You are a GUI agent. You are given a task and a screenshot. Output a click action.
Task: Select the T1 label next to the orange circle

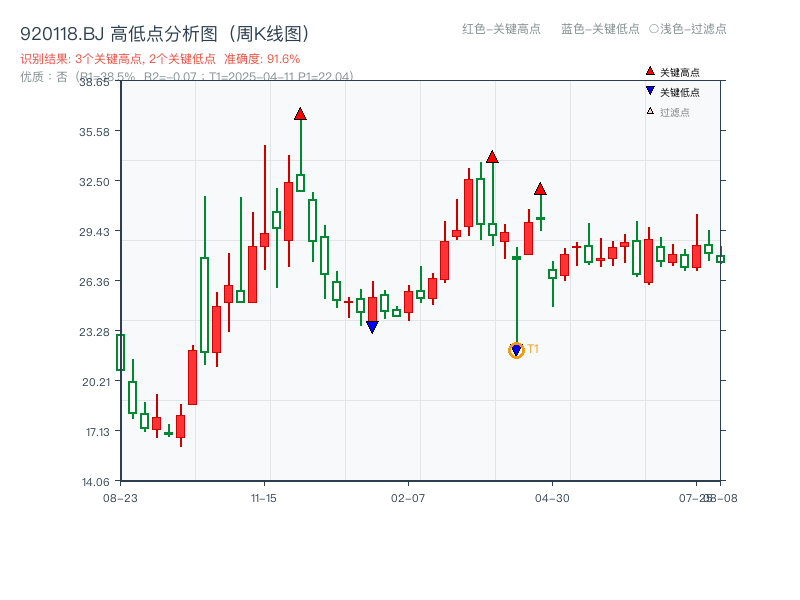pos(532,349)
